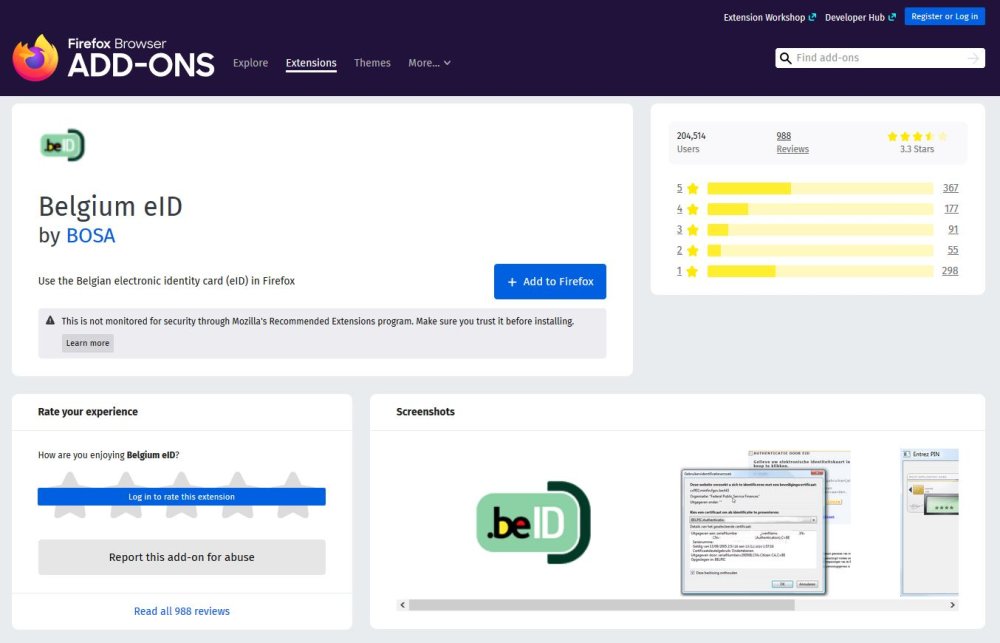
Task: Click the 4-star rating bar
Action: click(820, 209)
